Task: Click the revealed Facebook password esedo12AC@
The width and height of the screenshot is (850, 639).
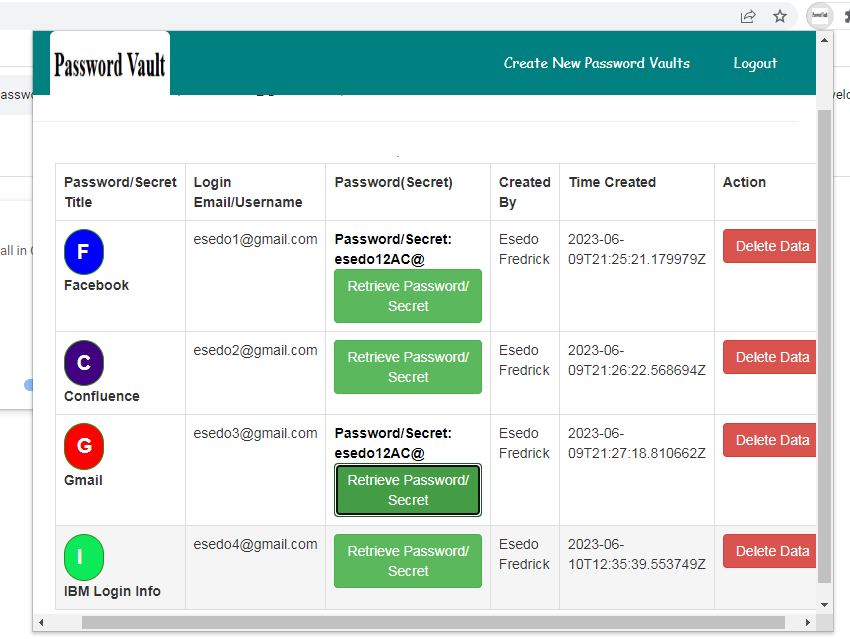Action: (x=379, y=260)
